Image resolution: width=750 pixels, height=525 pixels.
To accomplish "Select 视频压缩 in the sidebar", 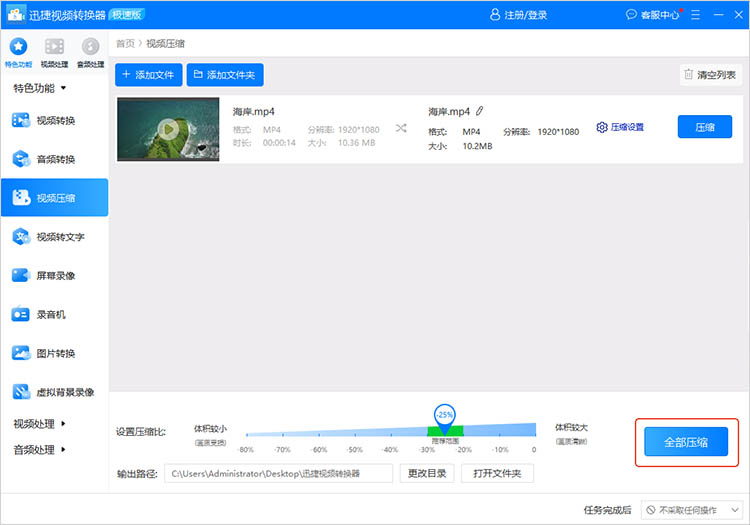I will pyautogui.click(x=54, y=197).
